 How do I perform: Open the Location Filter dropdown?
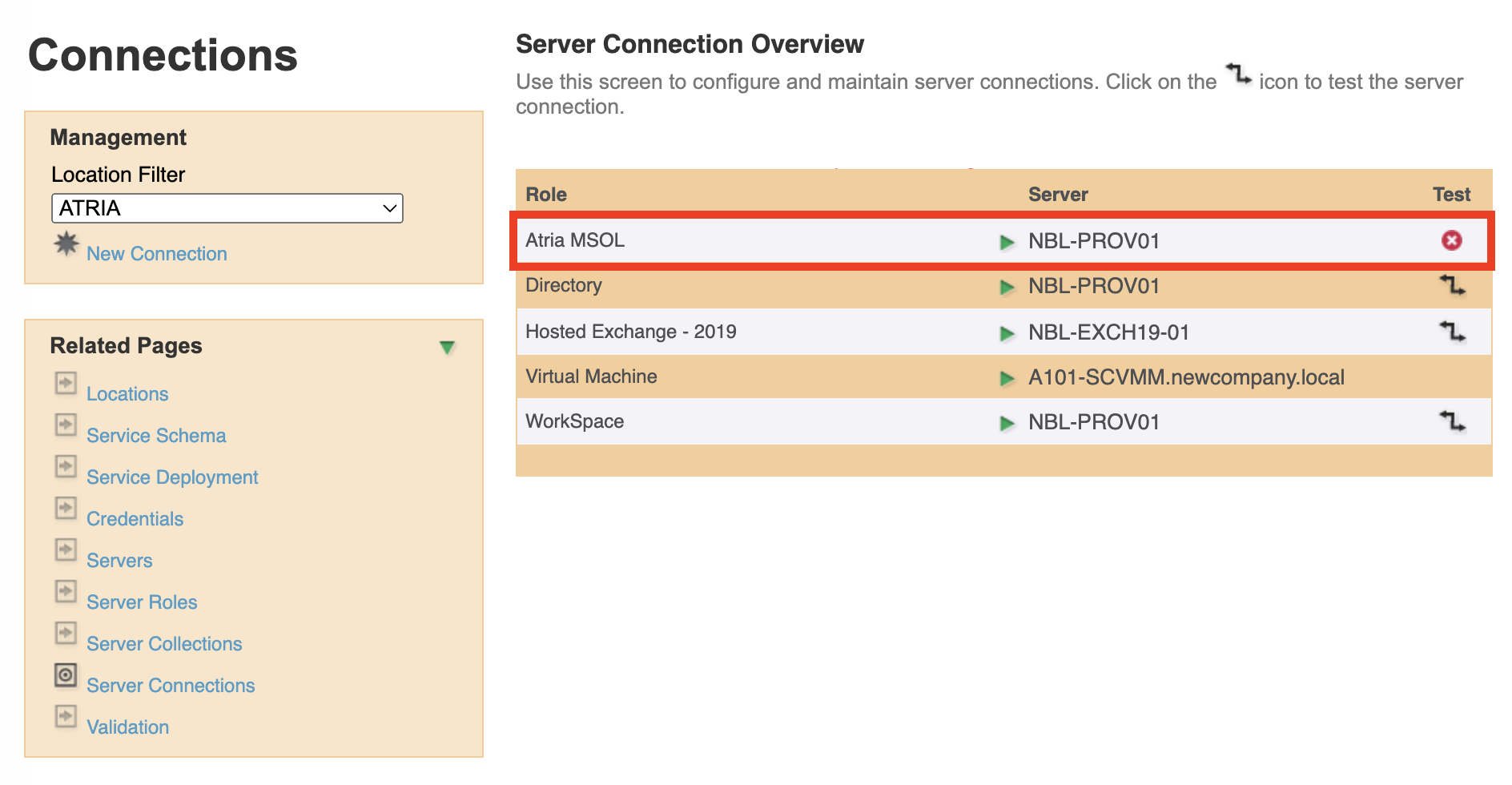(227, 208)
